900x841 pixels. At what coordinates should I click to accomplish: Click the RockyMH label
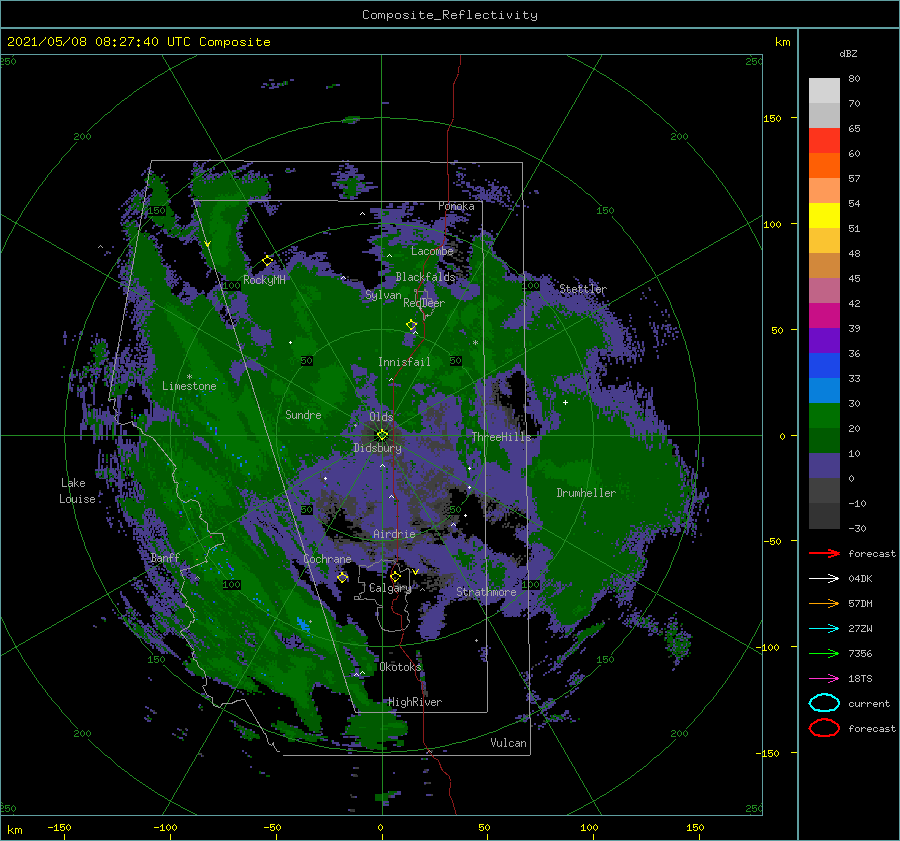click(264, 280)
